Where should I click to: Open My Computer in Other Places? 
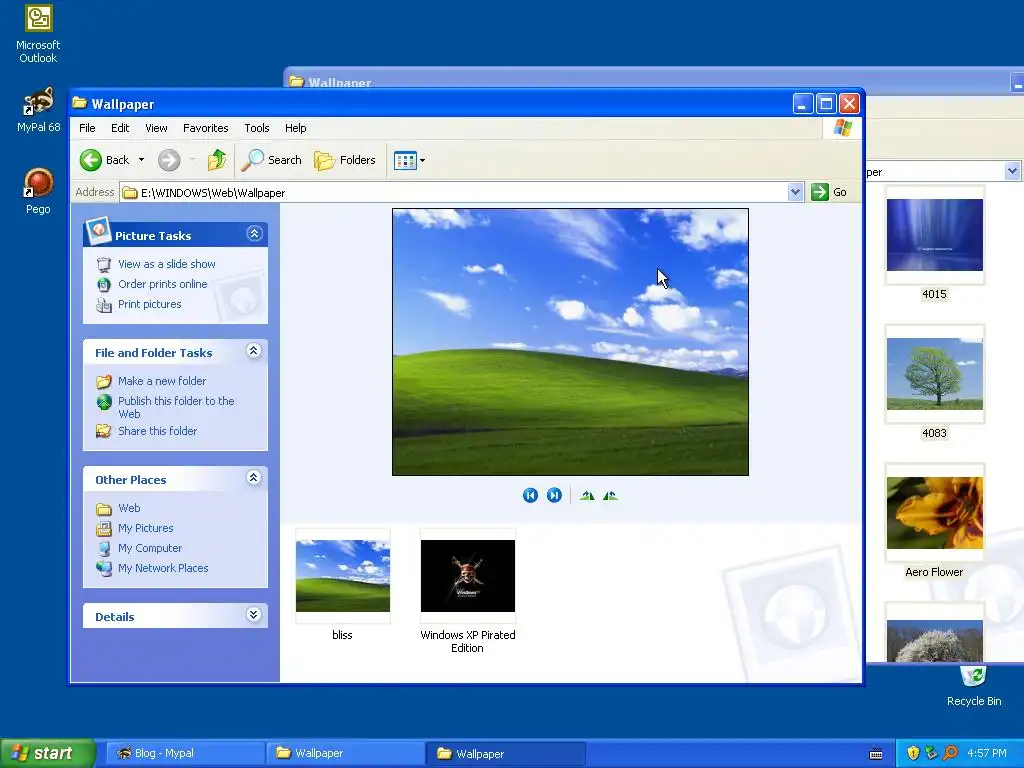pos(150,549)
